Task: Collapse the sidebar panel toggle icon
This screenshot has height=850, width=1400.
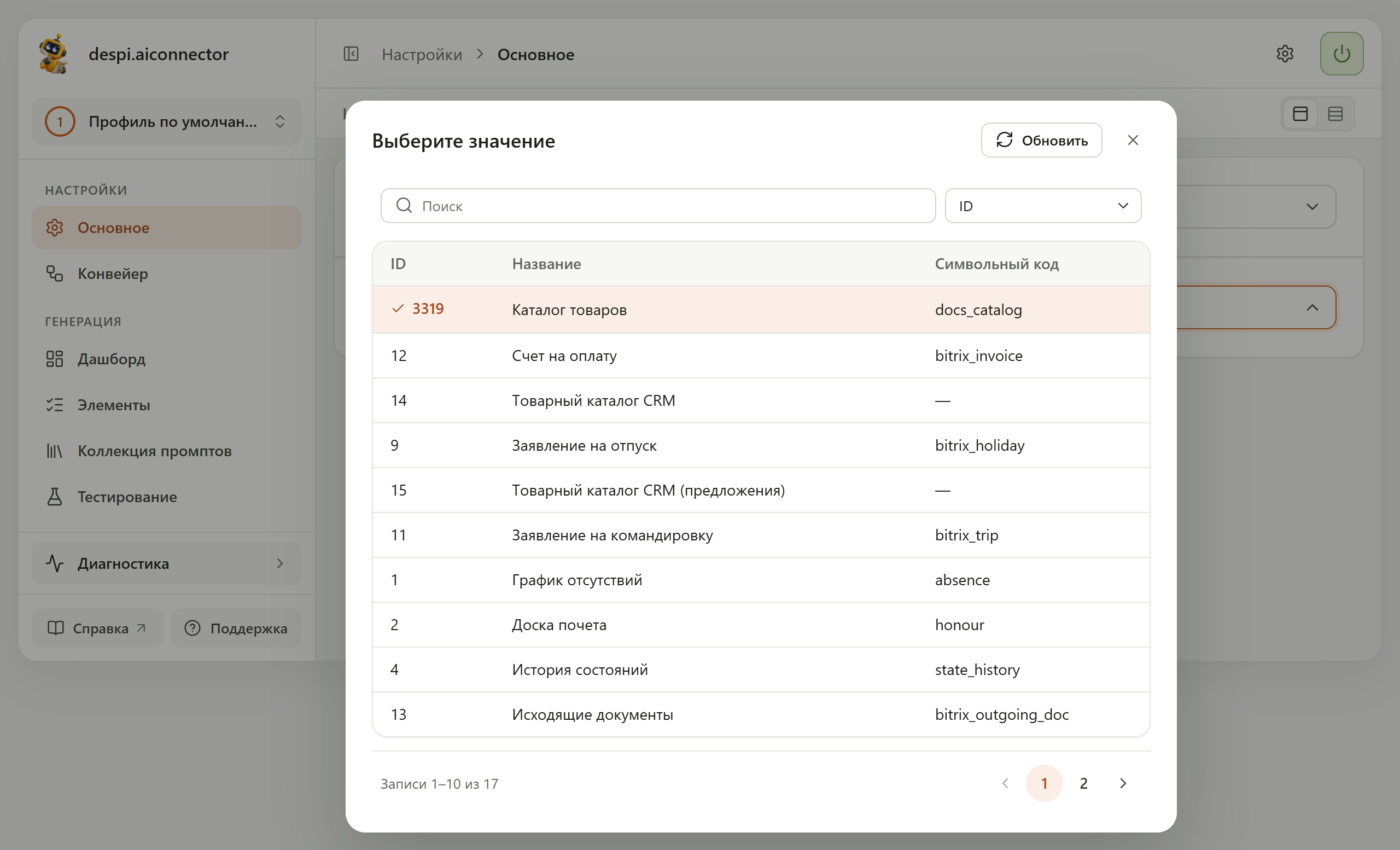Action: click(x=351, y=54)
